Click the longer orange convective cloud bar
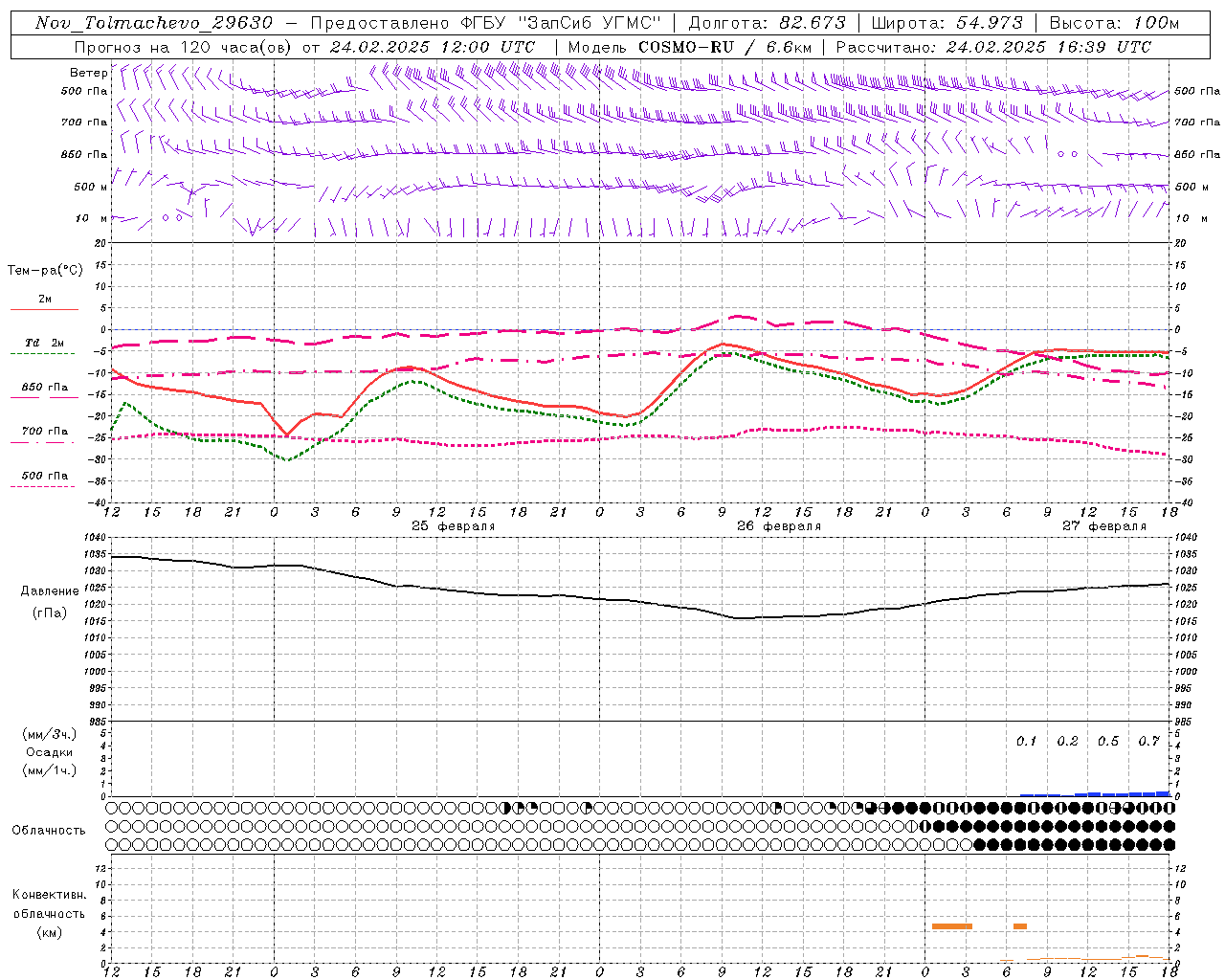Image resolution: width=1225 pixels, height=980 pixels. (952, 926)
